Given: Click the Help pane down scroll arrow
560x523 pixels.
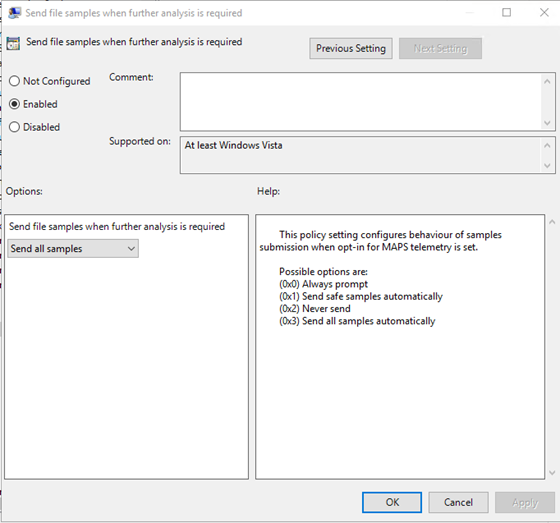Looking at the screenshot, I should pos(552,473).
